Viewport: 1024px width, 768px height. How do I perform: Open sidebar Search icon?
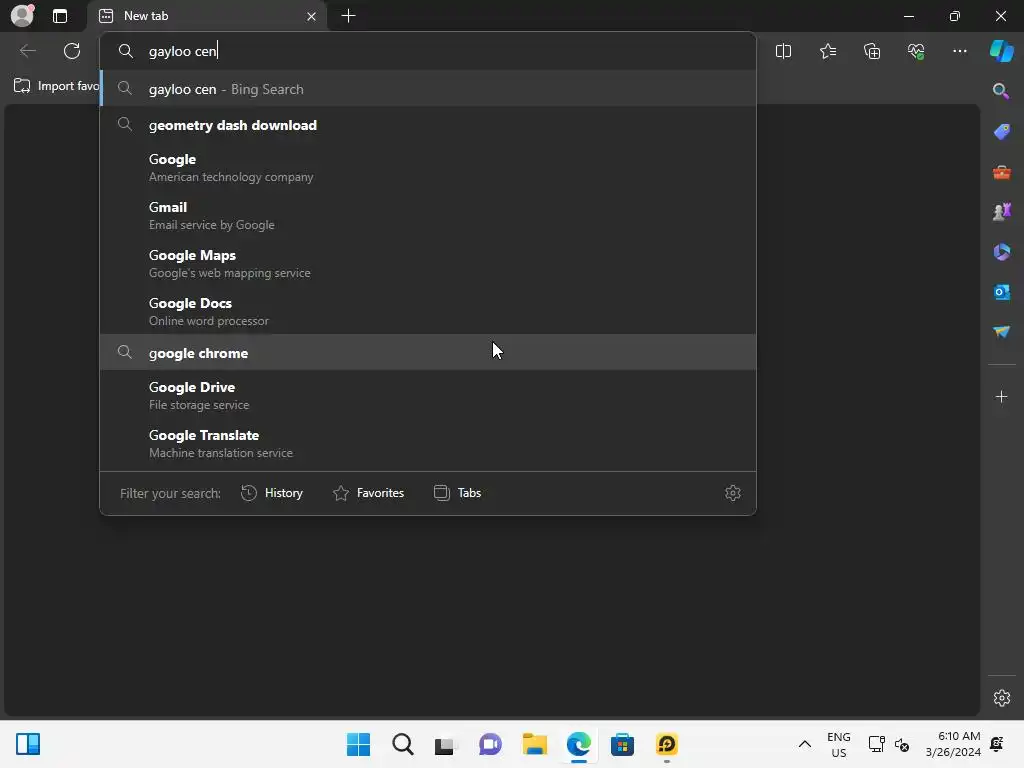(1001, 91)
